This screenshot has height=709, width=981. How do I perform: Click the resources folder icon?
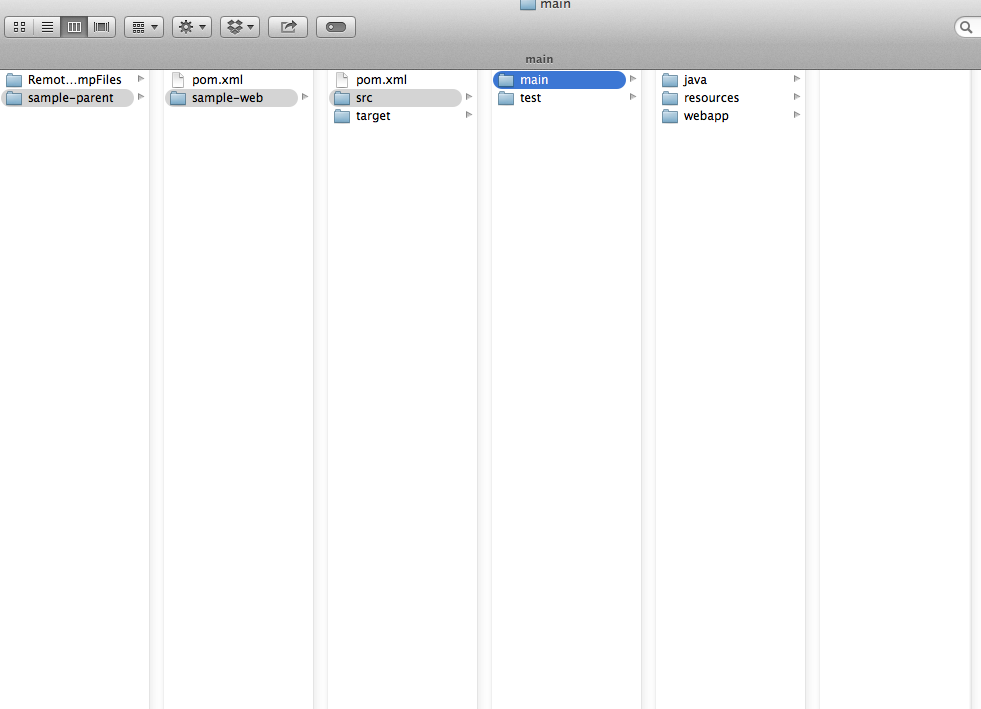(669, 98)
